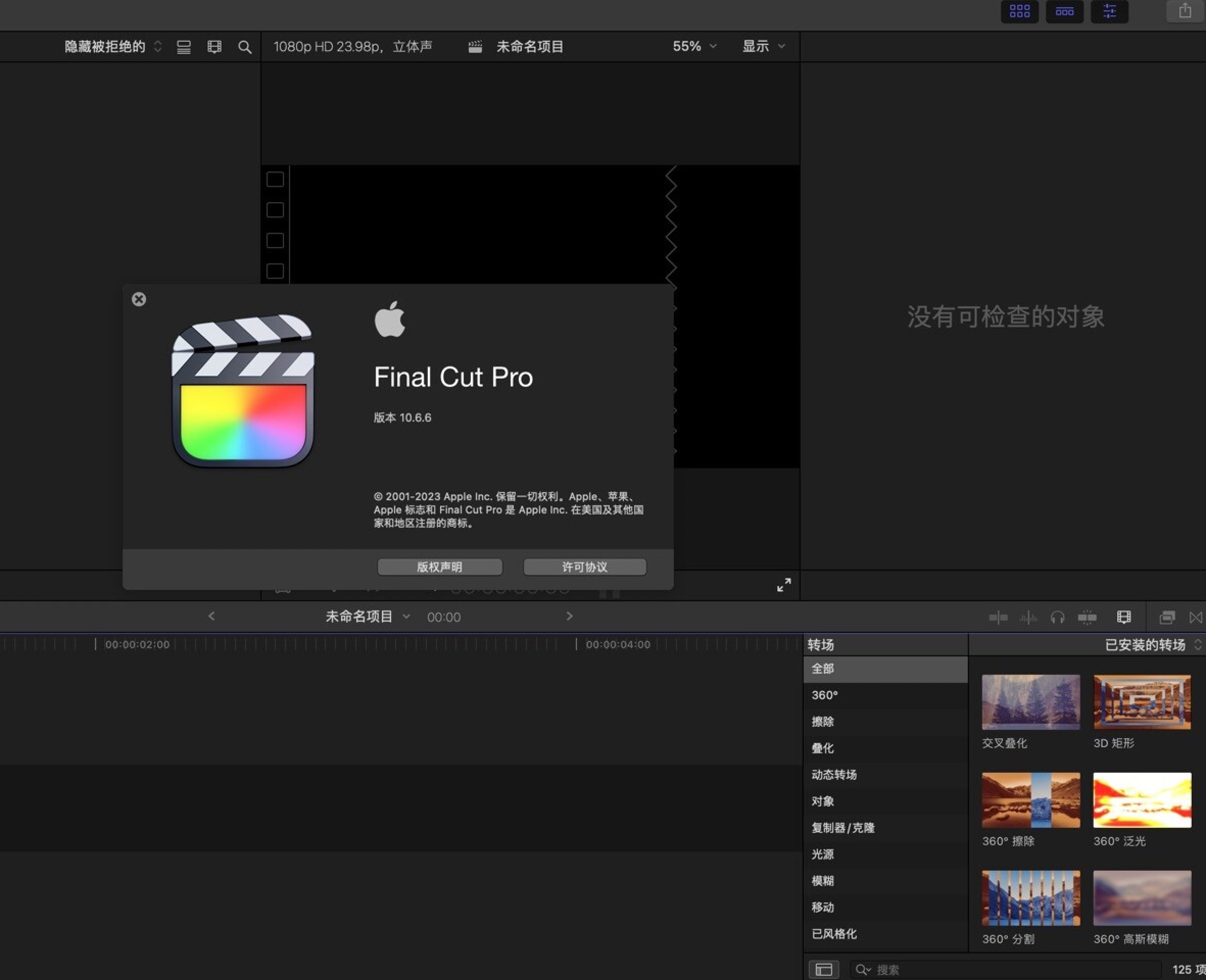Viewport: 1206px width, 980px height.
Task: Select the 360° 泛光 transition thumbnail
Action: pos(1142,800)
